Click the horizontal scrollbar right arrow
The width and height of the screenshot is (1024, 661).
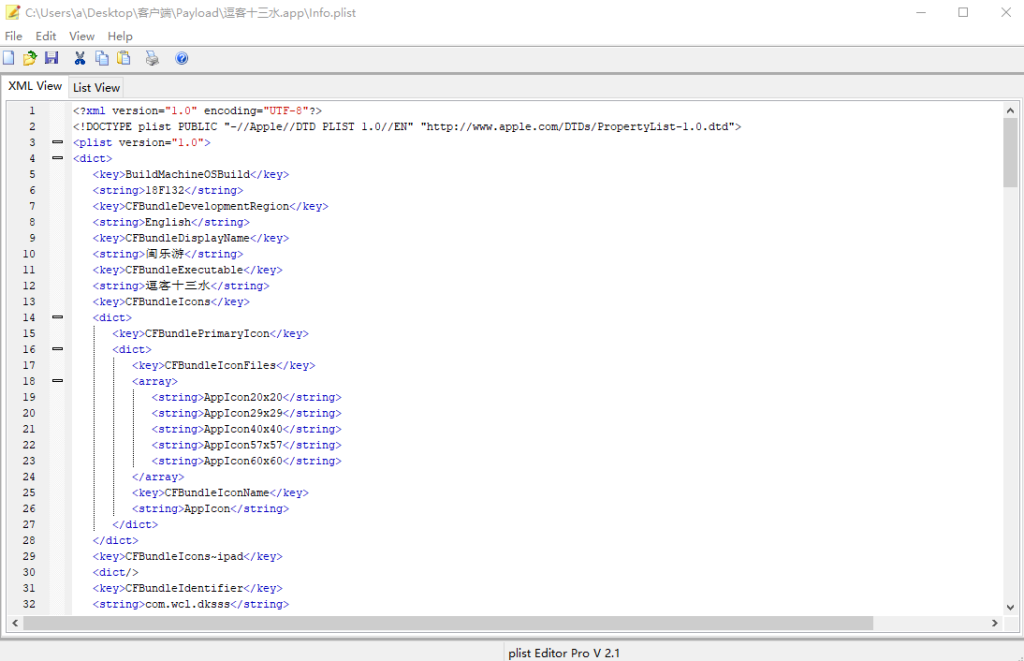click(994, 623)
